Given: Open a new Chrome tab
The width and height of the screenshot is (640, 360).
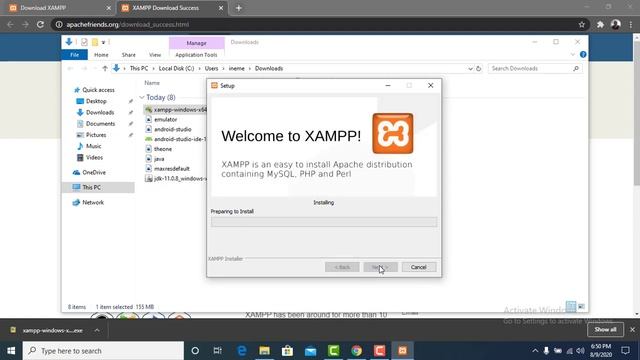Looking at the screenshot, I should pos(239,8).
